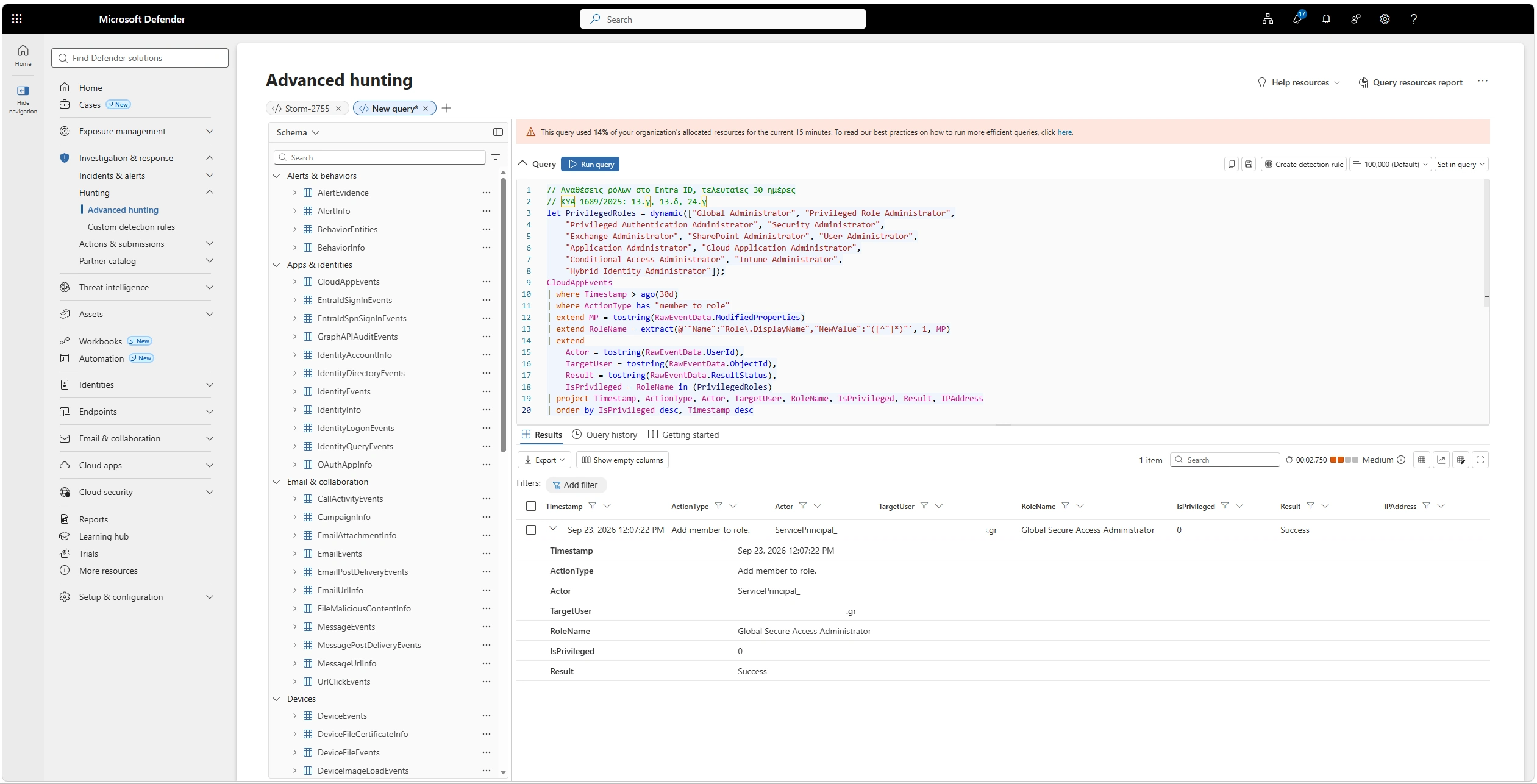Open the Export dropdown

pyautogui.click(x=544, y=460)
